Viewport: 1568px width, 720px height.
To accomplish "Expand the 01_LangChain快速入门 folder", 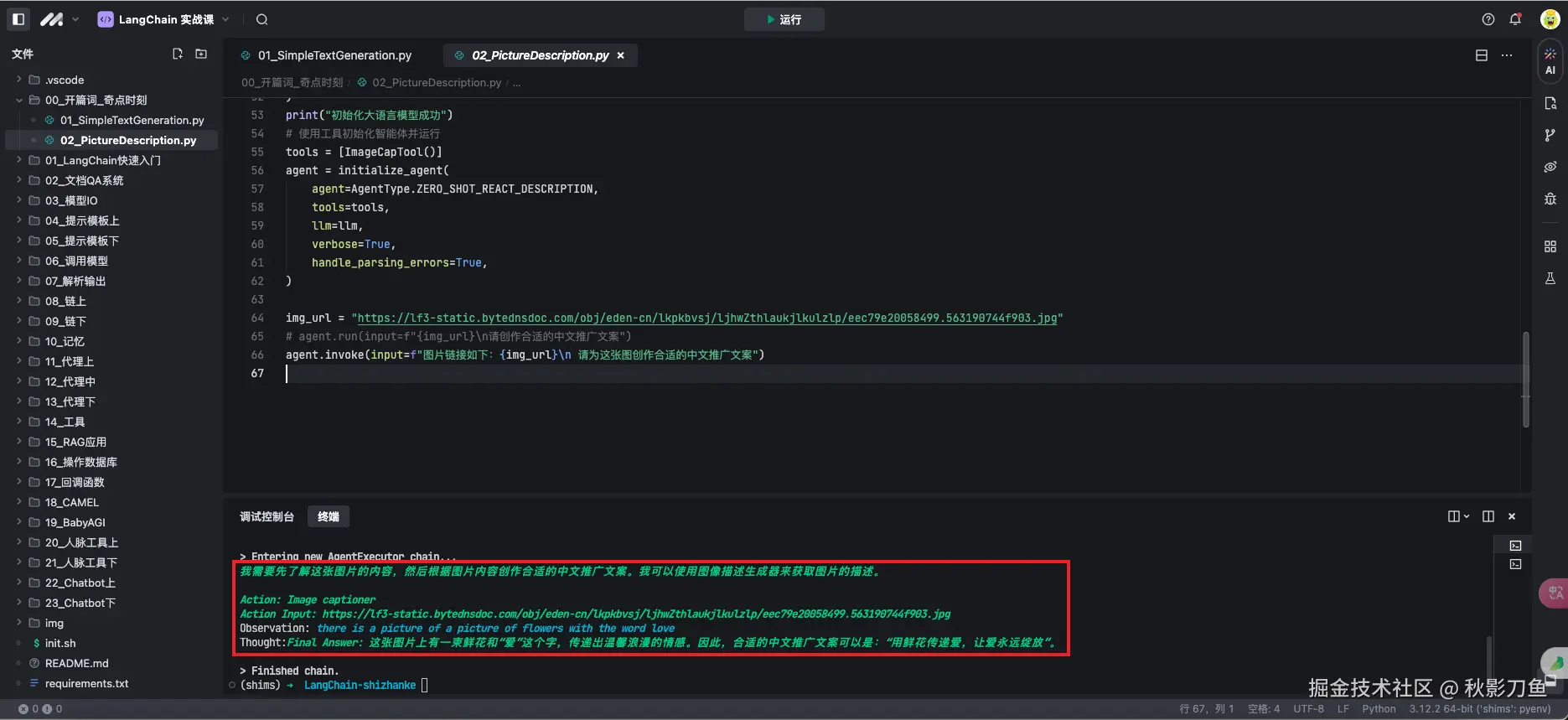I will tap(102, 160).
